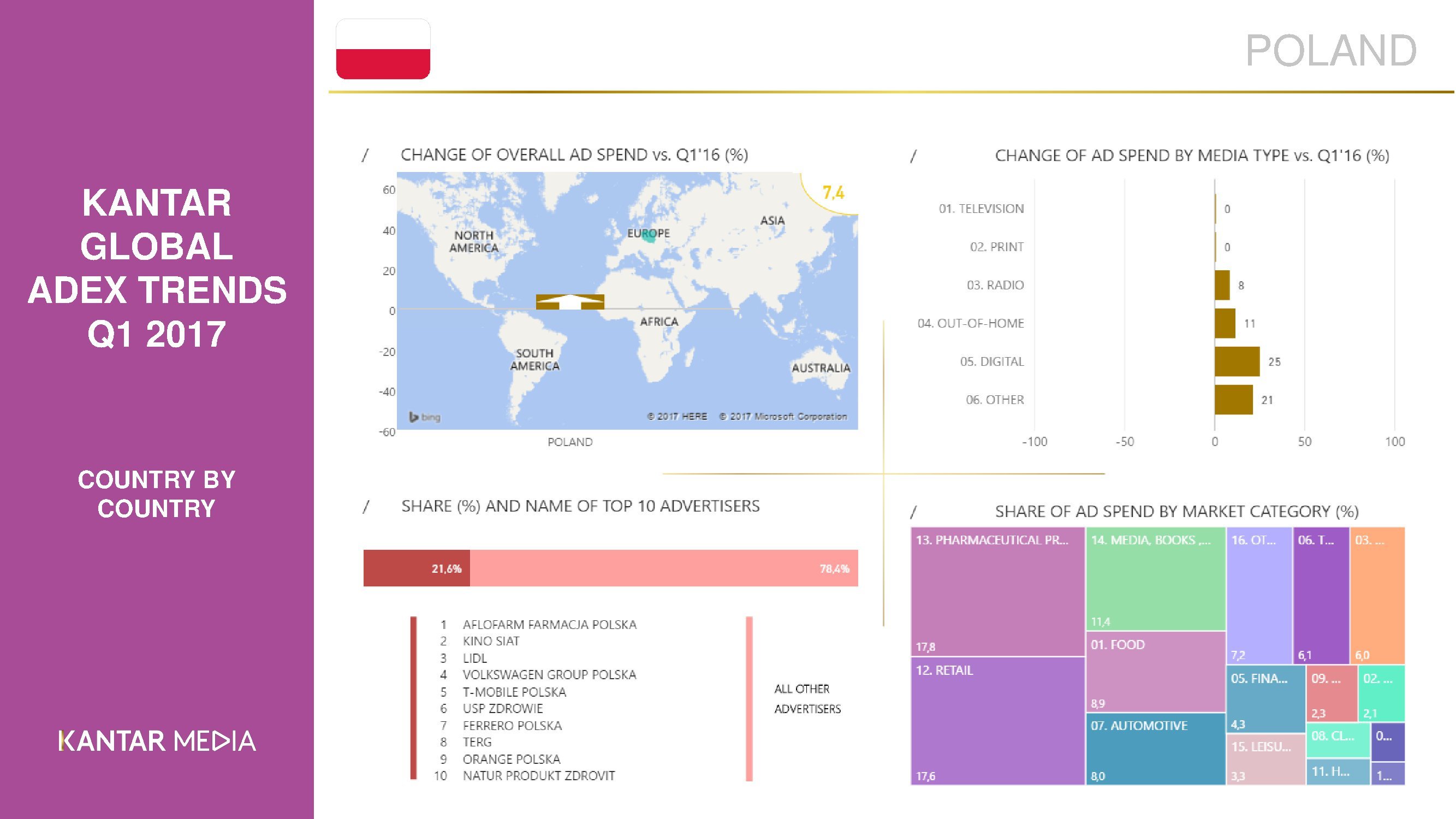Select the 01. FOOD treemap tile
The width and height of the screenshot is (1456, 819).
(1155, 672)
